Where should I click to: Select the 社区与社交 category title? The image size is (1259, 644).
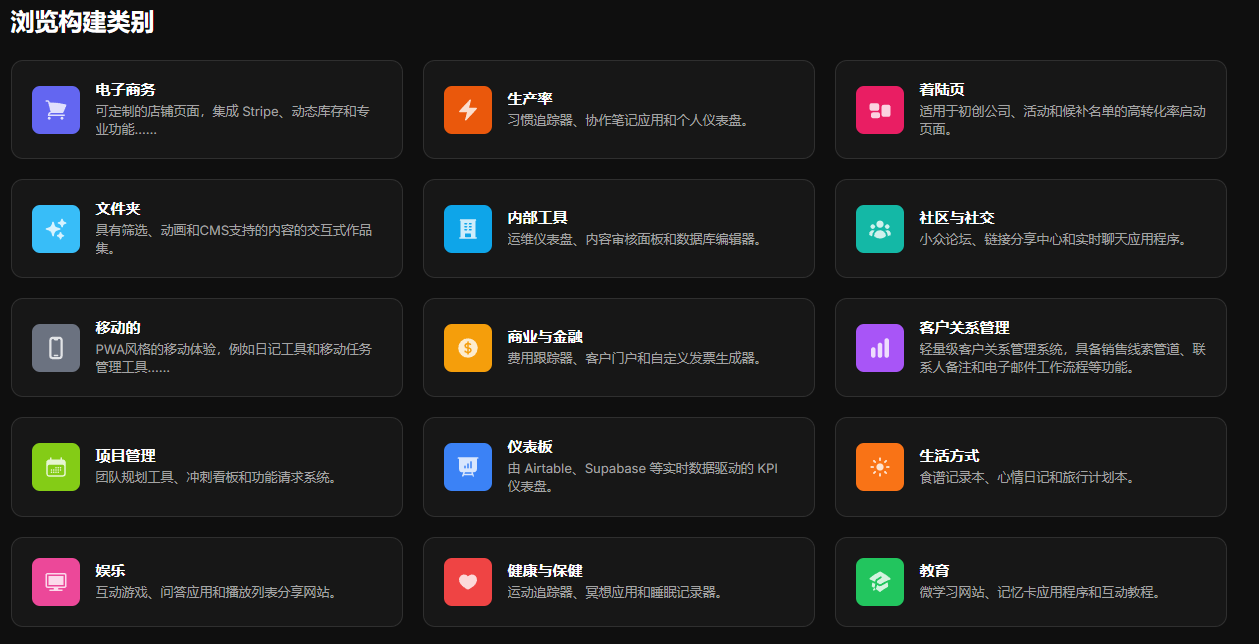957,218
